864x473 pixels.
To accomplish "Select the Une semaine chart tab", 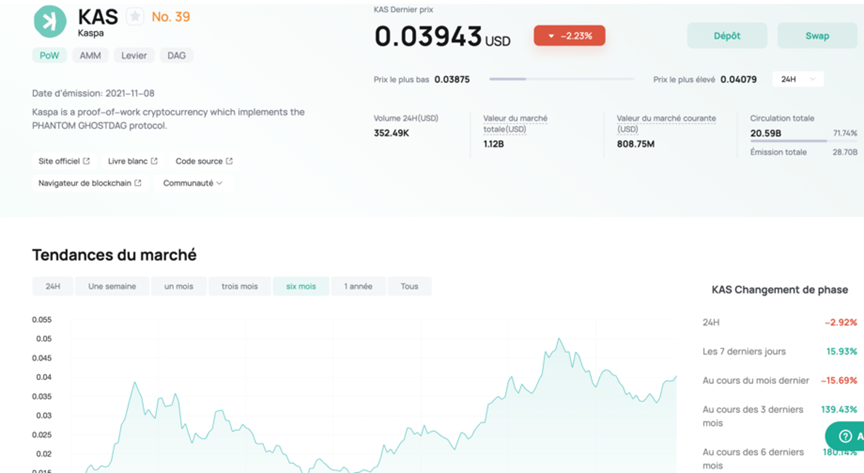I will [112, 286].
